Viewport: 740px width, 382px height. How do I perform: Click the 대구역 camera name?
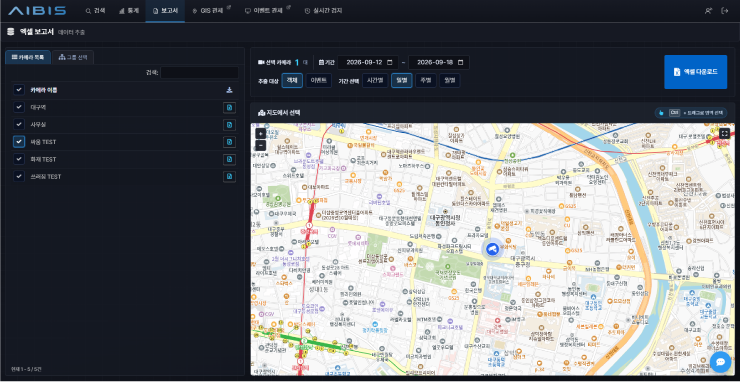[38, 108]
